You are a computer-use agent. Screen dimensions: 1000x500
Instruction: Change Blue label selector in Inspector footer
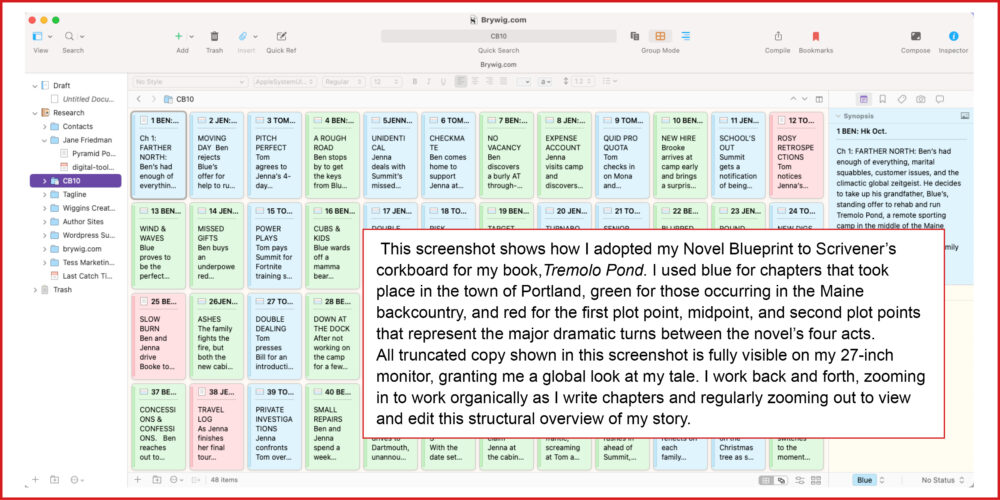pyautogui.click(x=869, y=480)
